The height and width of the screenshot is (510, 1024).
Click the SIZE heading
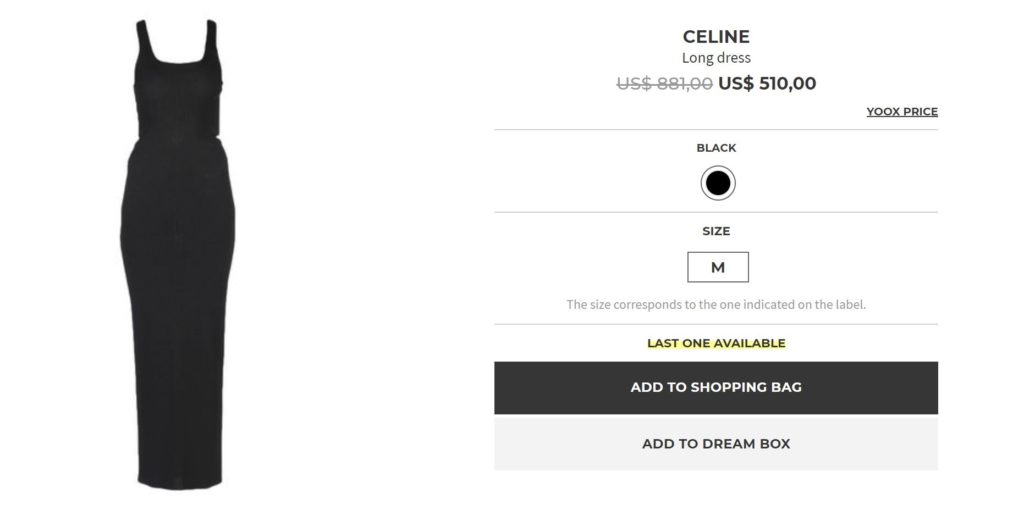(716, 231)
